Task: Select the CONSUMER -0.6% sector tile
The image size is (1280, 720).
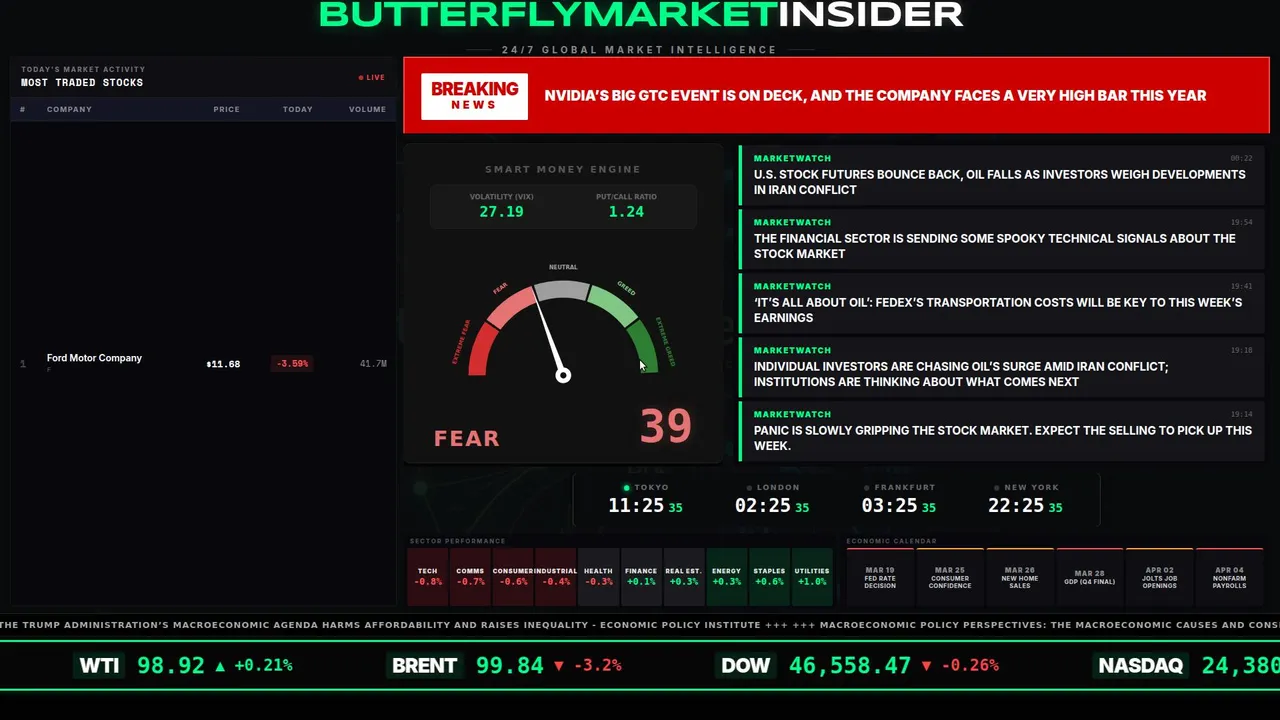Action: 513,577
